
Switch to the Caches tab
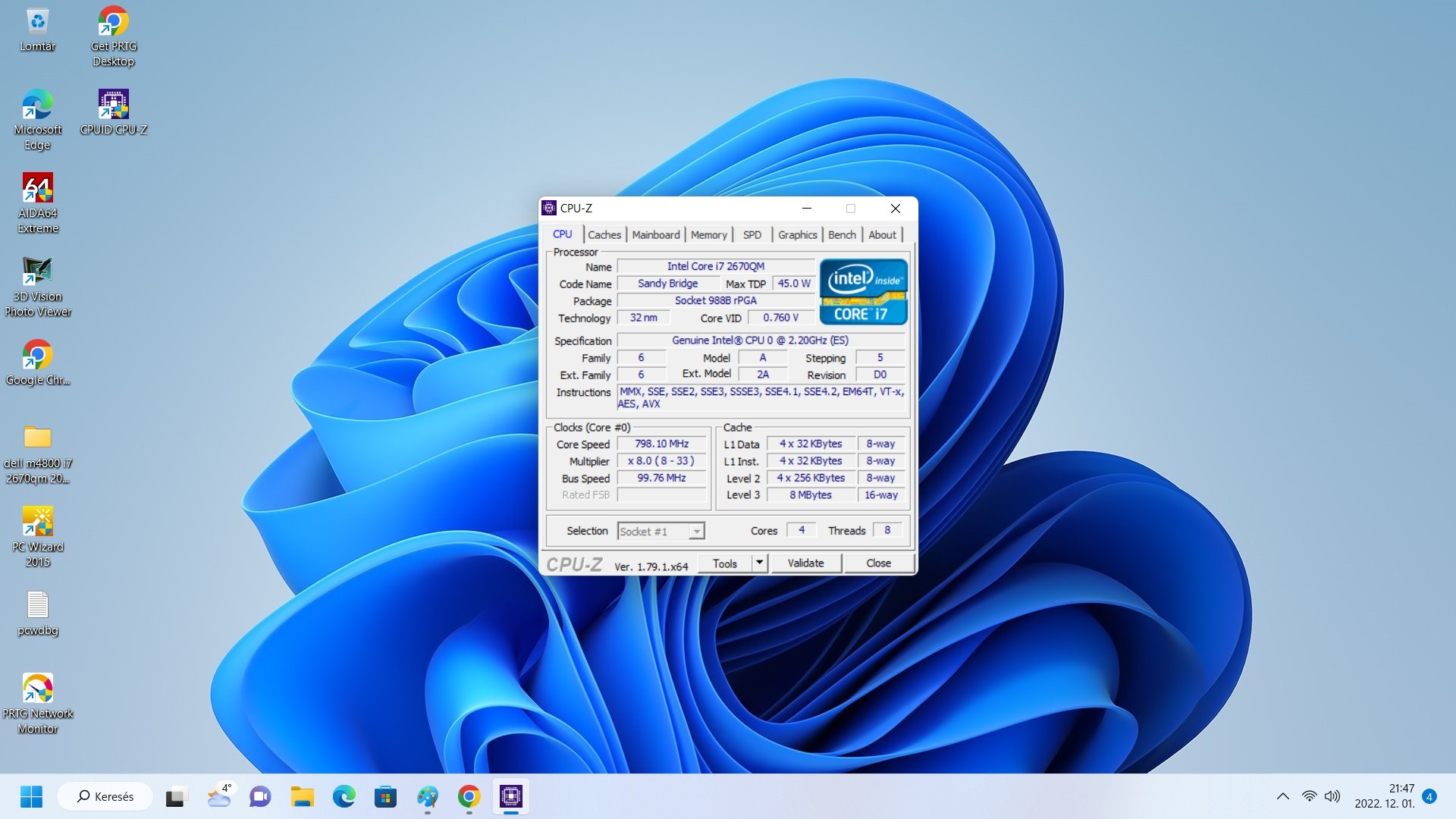[604, 235]
